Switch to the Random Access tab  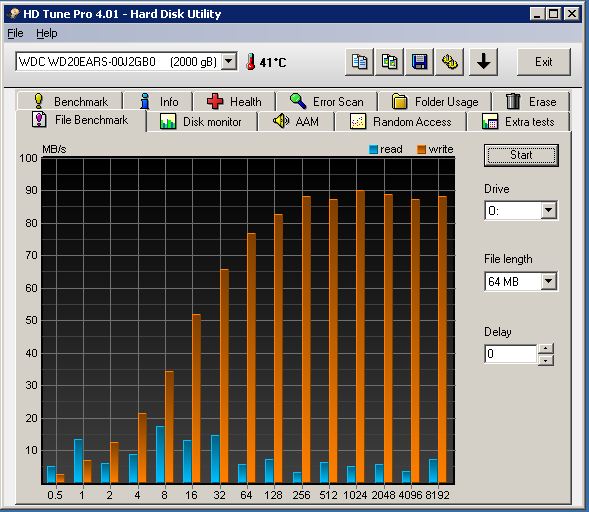coord(401,122)
